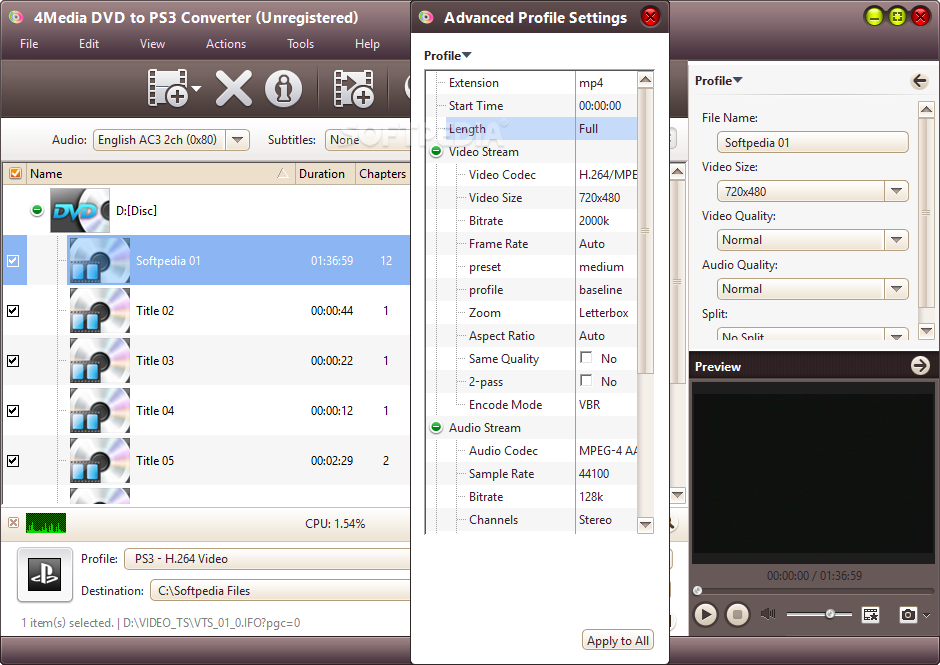This screenshot has width=940, height=665.
Task: Open the Tools menu
Action: click(300, 44)
